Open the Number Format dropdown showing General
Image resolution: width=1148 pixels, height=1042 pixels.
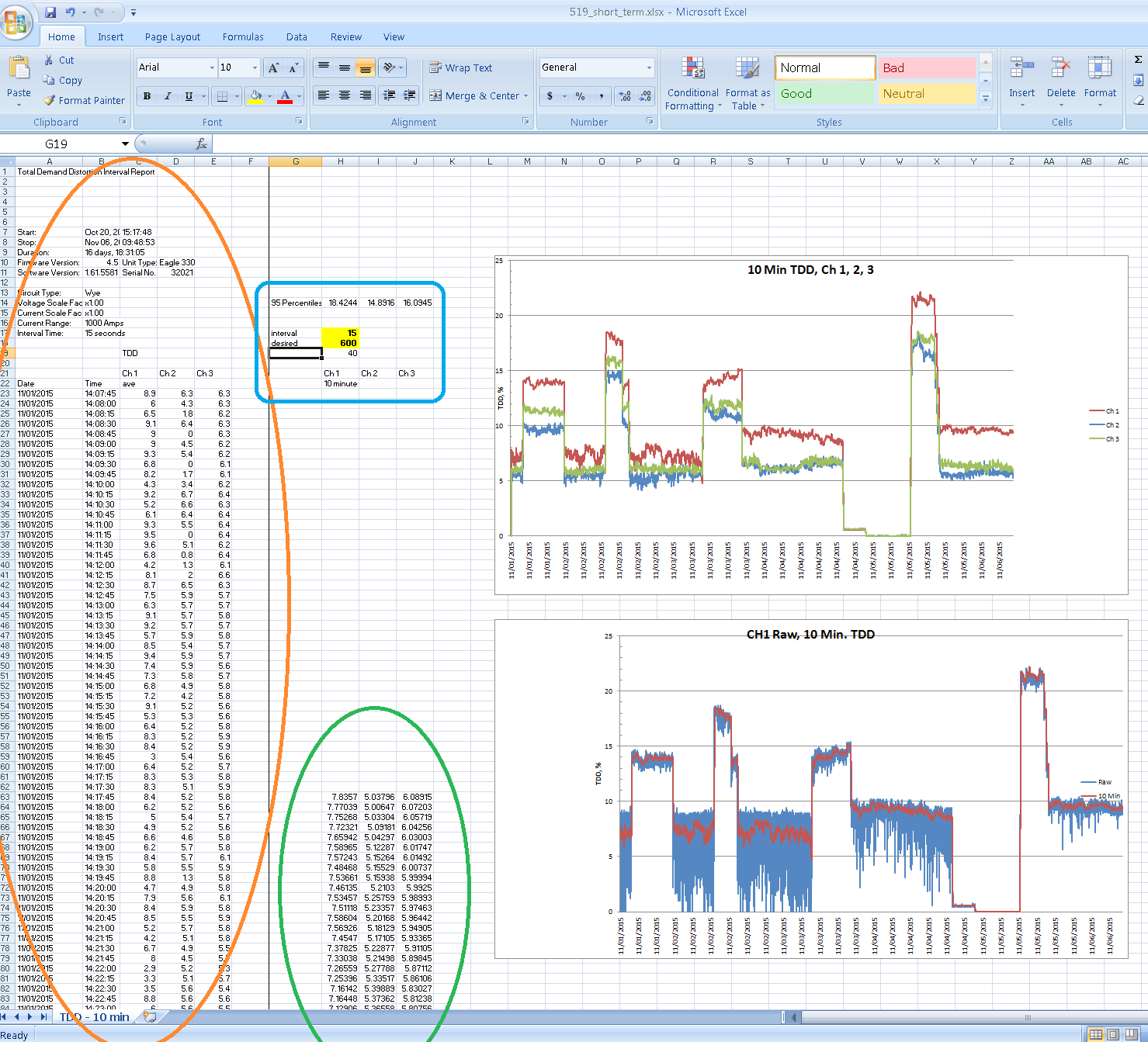click(x=647, y=67)
